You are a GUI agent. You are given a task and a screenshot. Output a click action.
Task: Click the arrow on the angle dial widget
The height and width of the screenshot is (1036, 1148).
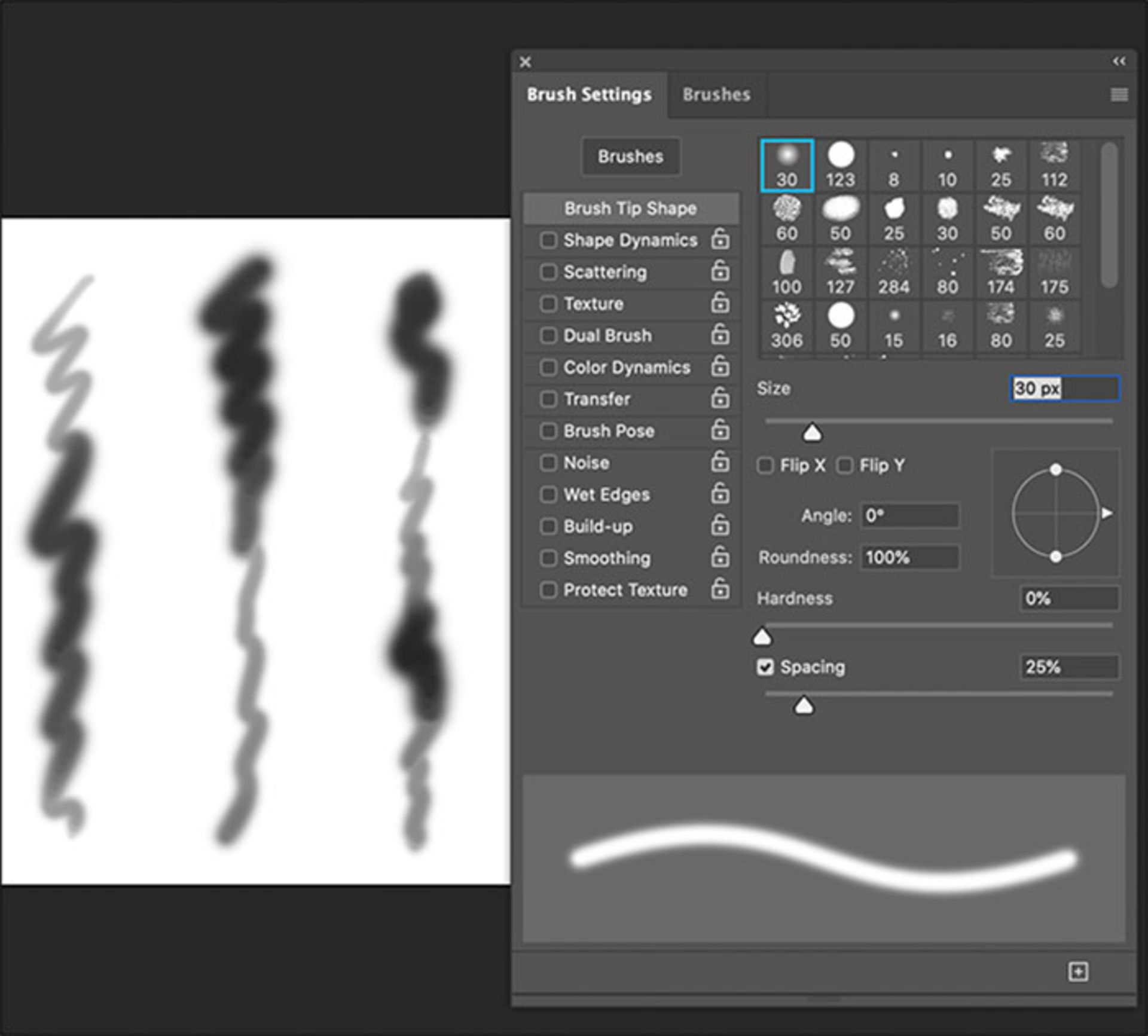pyautogui.click(x=1107, y=513)
